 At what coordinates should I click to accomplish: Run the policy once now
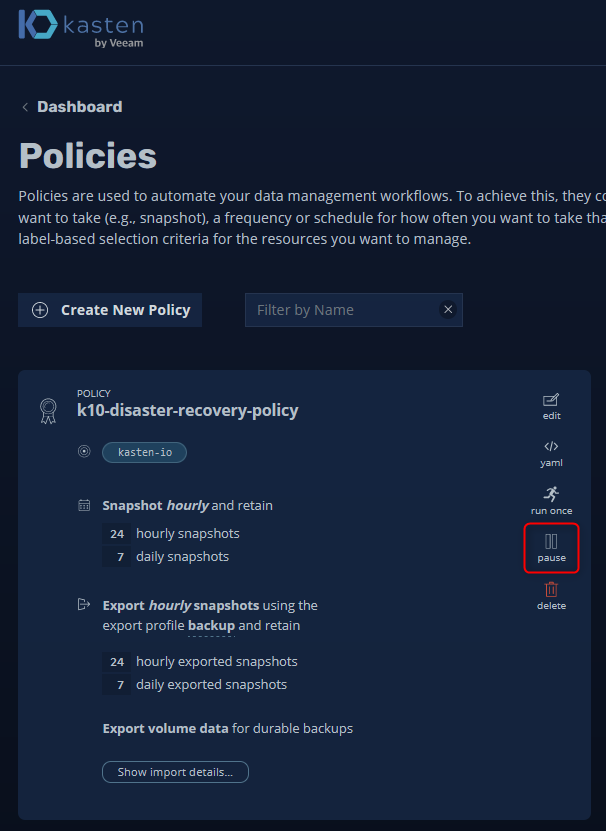551,500
